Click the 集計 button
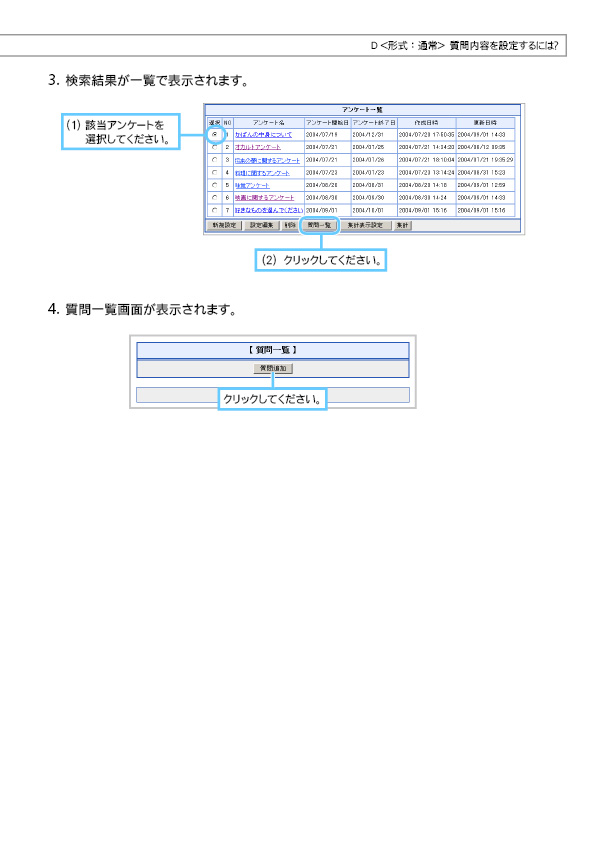 coord(402,226)
